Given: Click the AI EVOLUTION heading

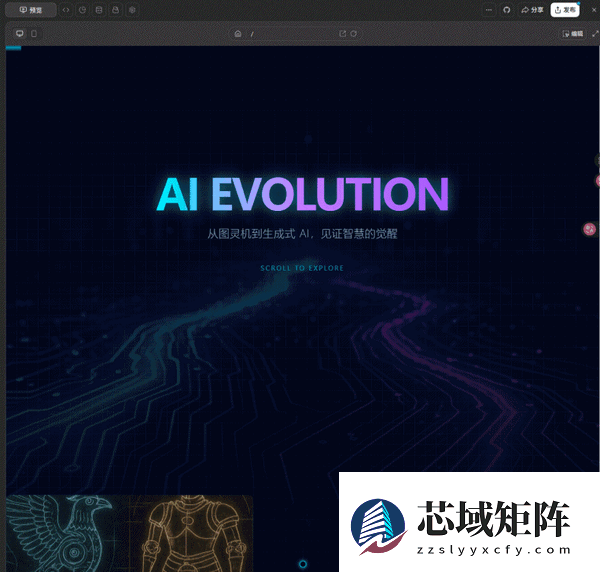Looking at the screenshot, I should point(302,194).
